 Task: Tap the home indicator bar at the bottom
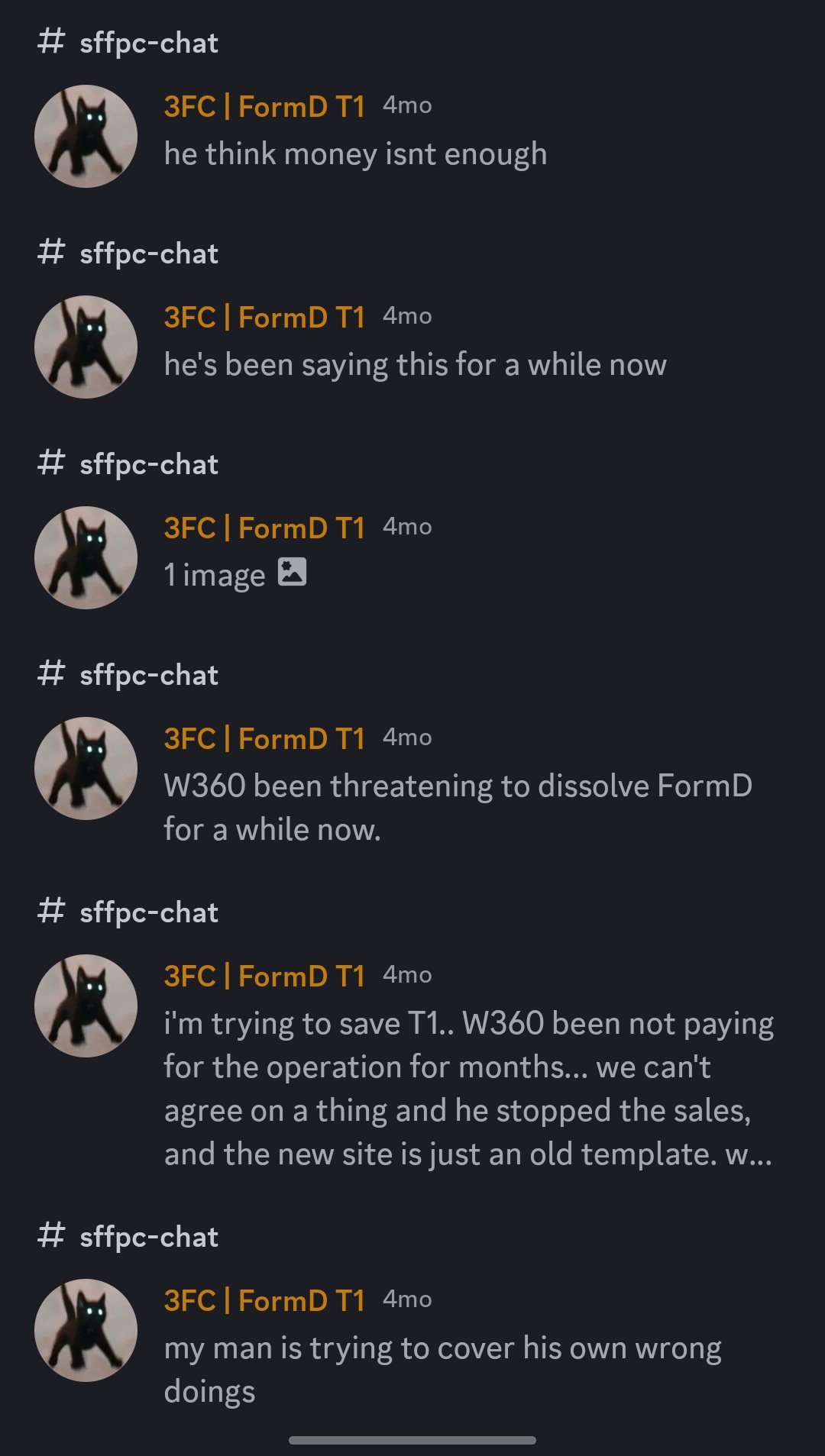[x=412, y=1440]
